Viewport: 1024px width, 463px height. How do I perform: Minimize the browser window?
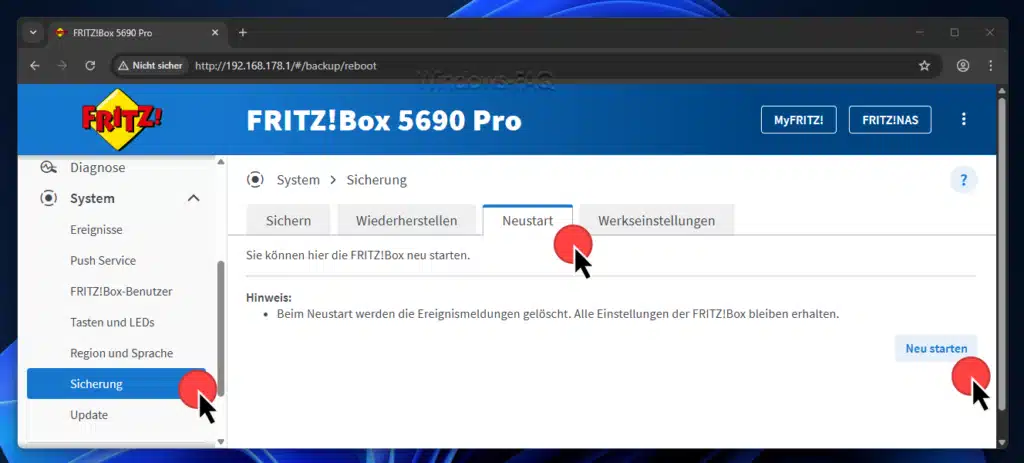(920, 33)
